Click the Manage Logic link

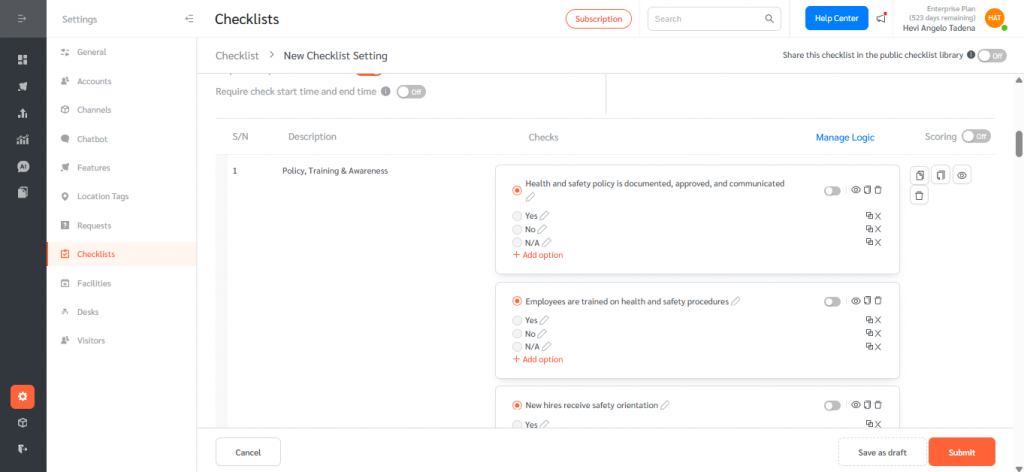point(844,137)
